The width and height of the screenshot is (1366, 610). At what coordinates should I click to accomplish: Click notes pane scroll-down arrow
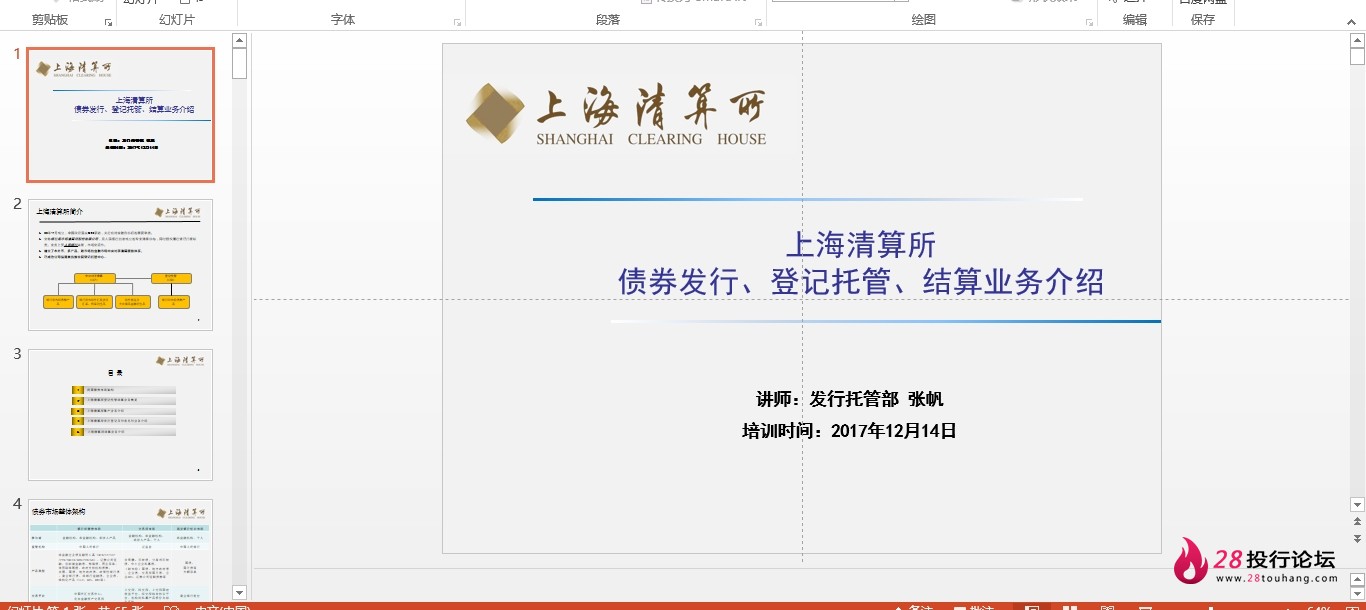(1357, 592)
